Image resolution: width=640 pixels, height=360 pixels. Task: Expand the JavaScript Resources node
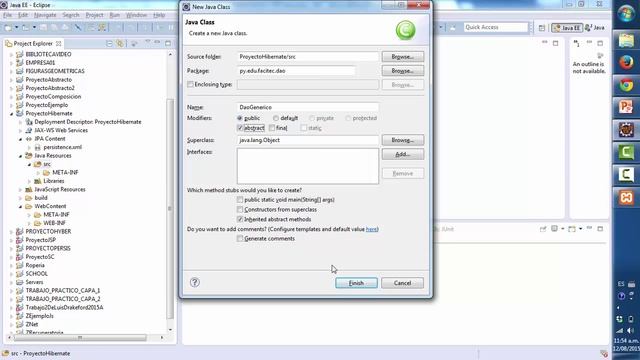tap(20, 190)
